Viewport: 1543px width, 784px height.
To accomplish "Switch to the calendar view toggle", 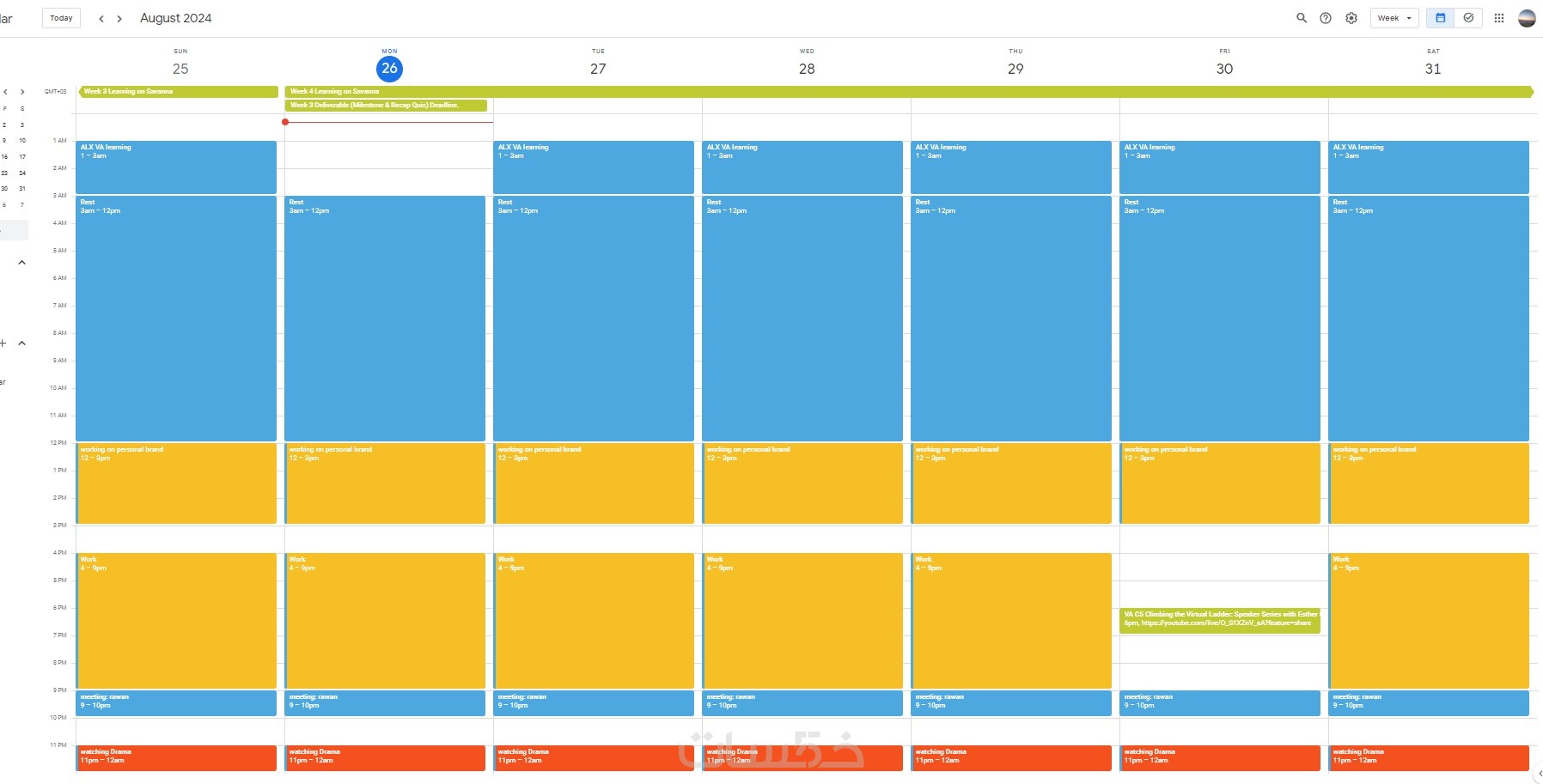I will (1441, 18).
